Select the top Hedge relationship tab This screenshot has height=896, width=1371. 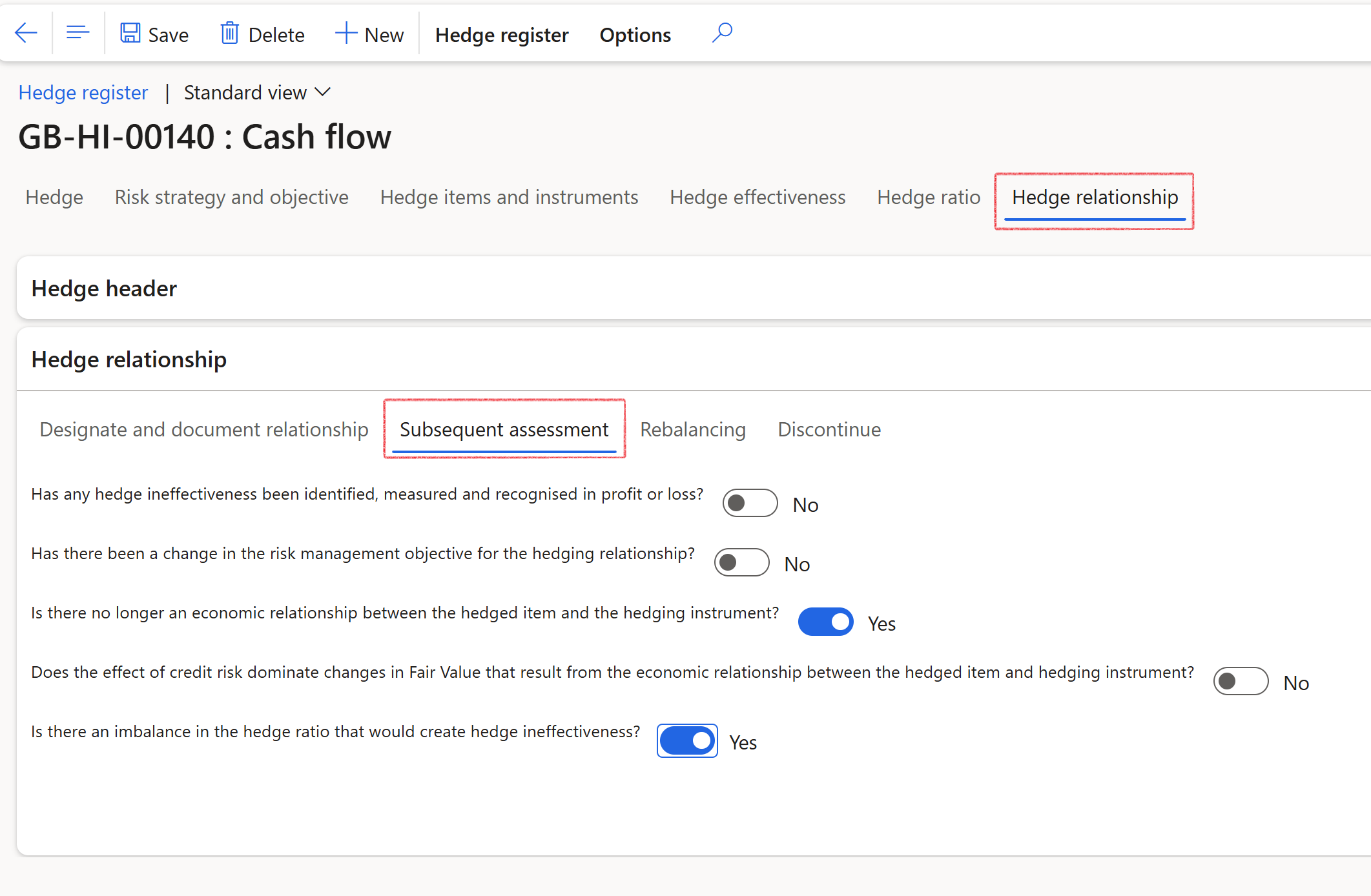point(1095,198)
